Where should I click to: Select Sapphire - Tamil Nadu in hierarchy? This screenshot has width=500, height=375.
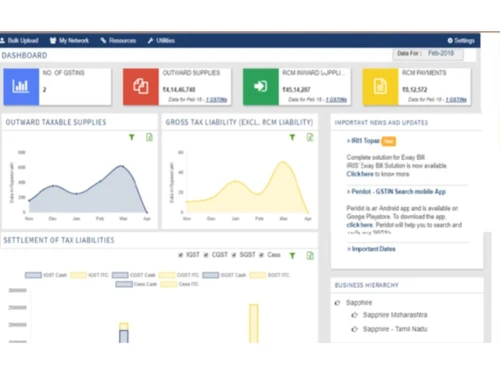[x=395, y=329]
